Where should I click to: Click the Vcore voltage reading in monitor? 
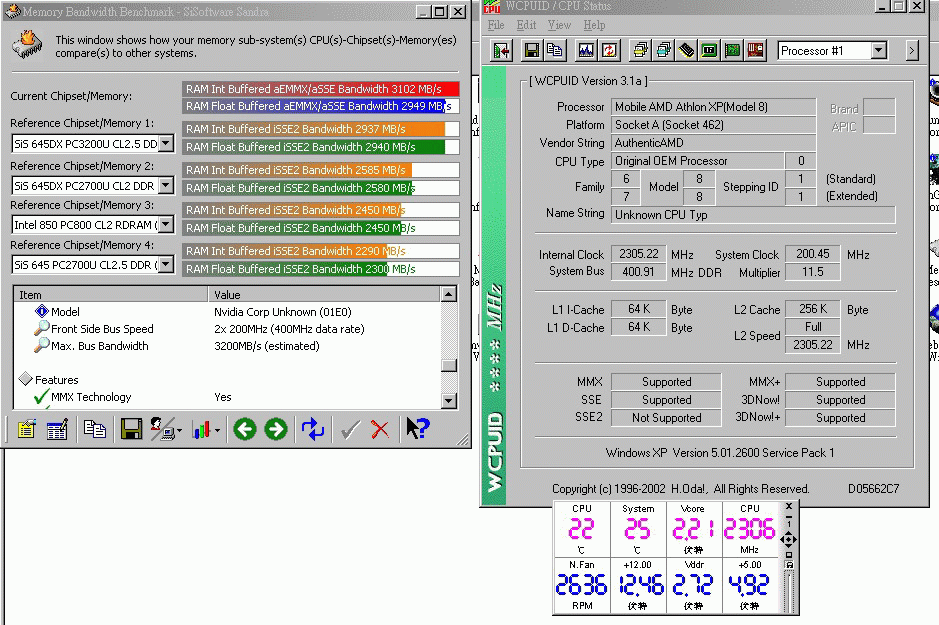[693, 529]
